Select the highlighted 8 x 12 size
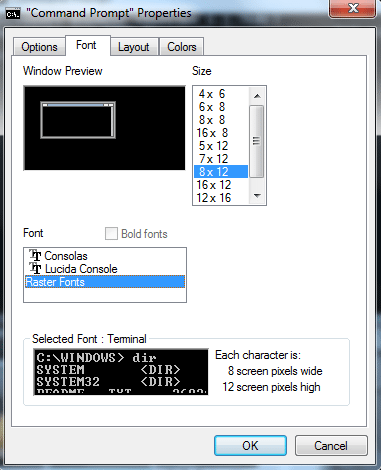The height and width of the screenshot is (470, 381). 221,172
